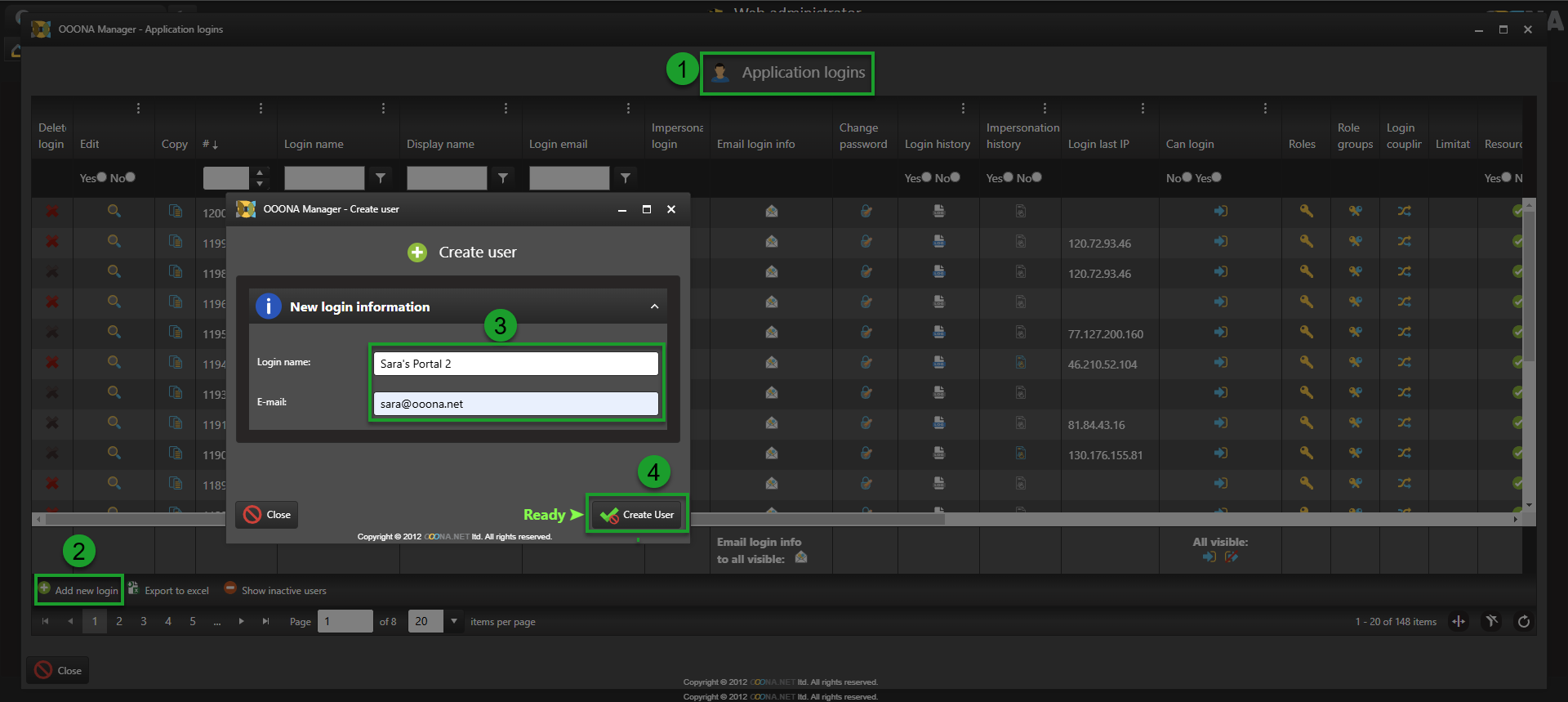Collapse the New login information section
The height and width of the screenshot is (702, 1568).
(654, 306)
